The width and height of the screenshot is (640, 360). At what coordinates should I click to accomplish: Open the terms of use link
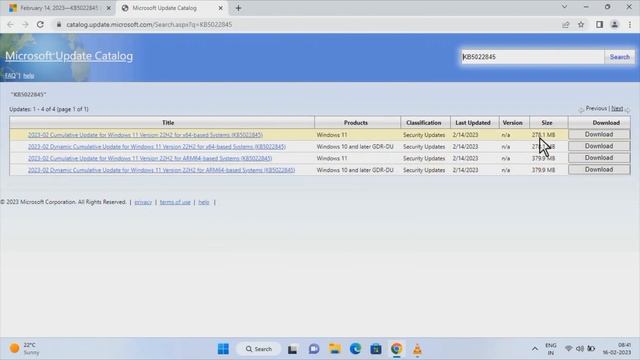click(175, 202)
